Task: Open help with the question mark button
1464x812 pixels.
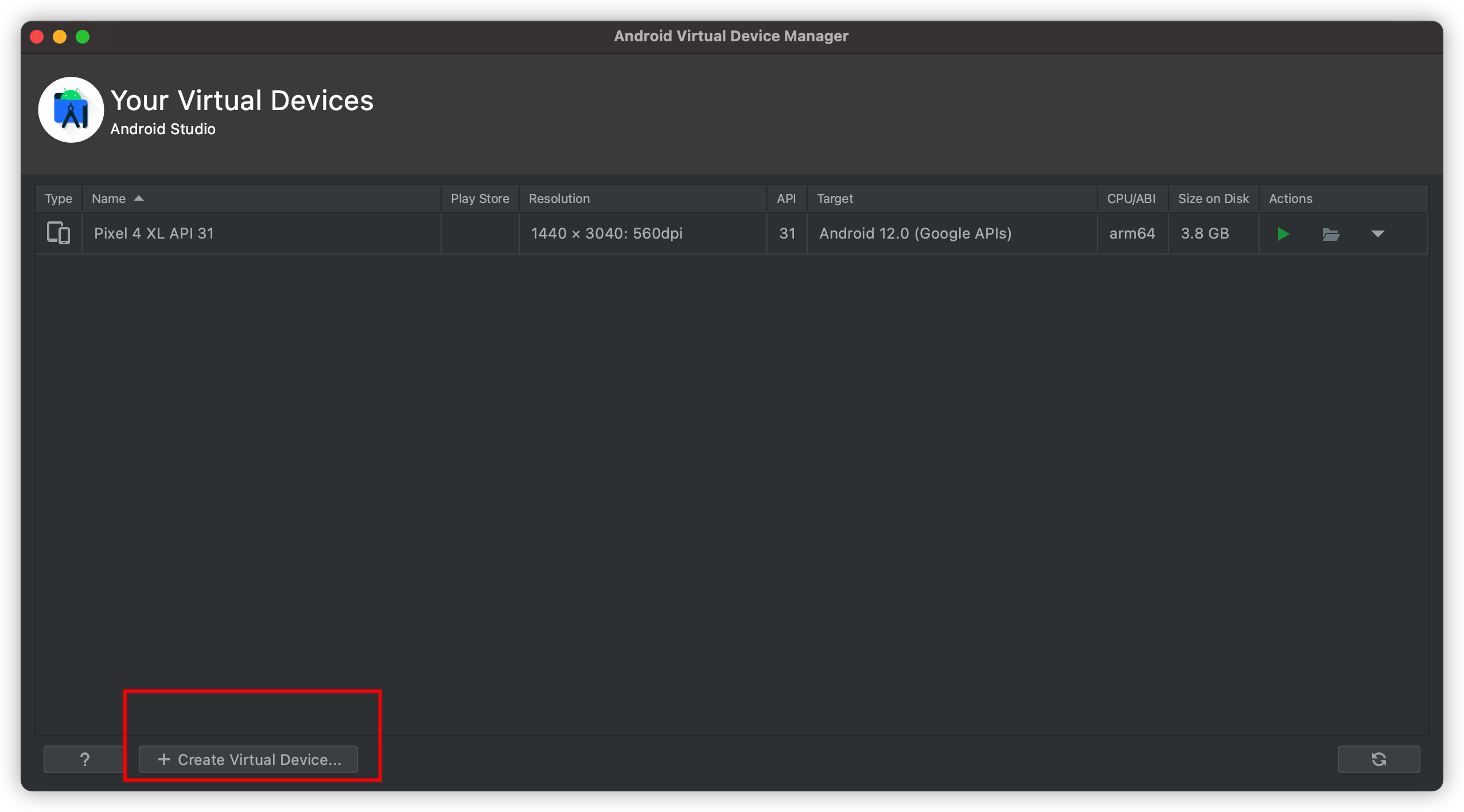Action: [84, 759]
